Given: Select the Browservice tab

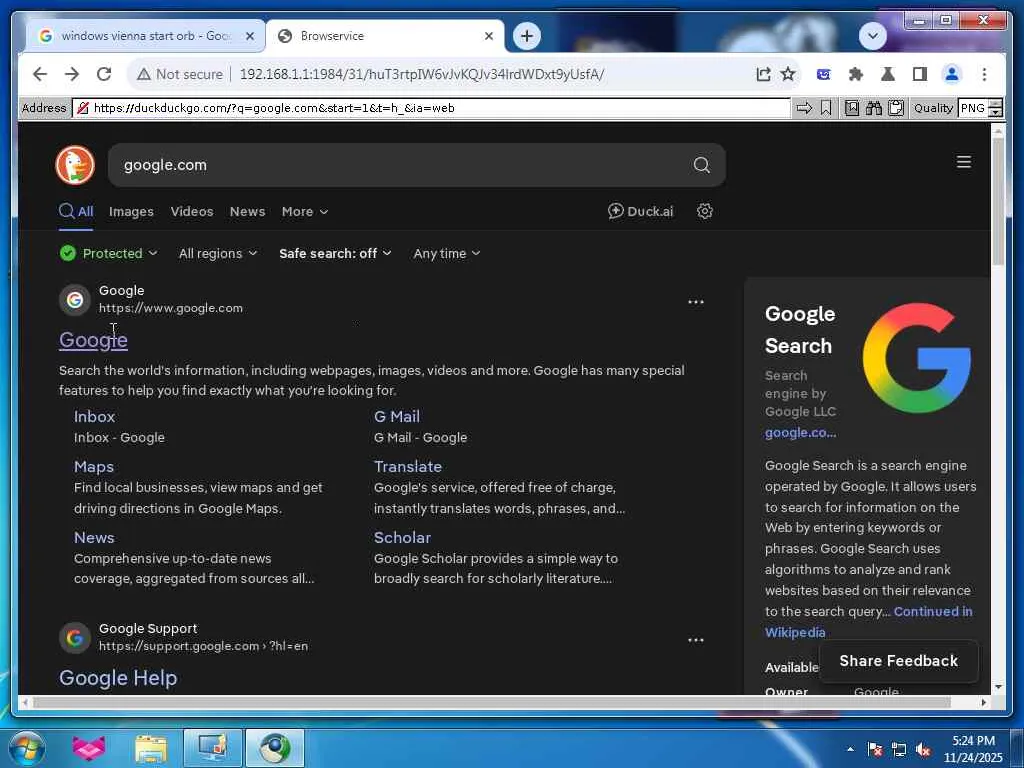Looking at the screenshot, I should pyautogui.click(x=385, y=36).
